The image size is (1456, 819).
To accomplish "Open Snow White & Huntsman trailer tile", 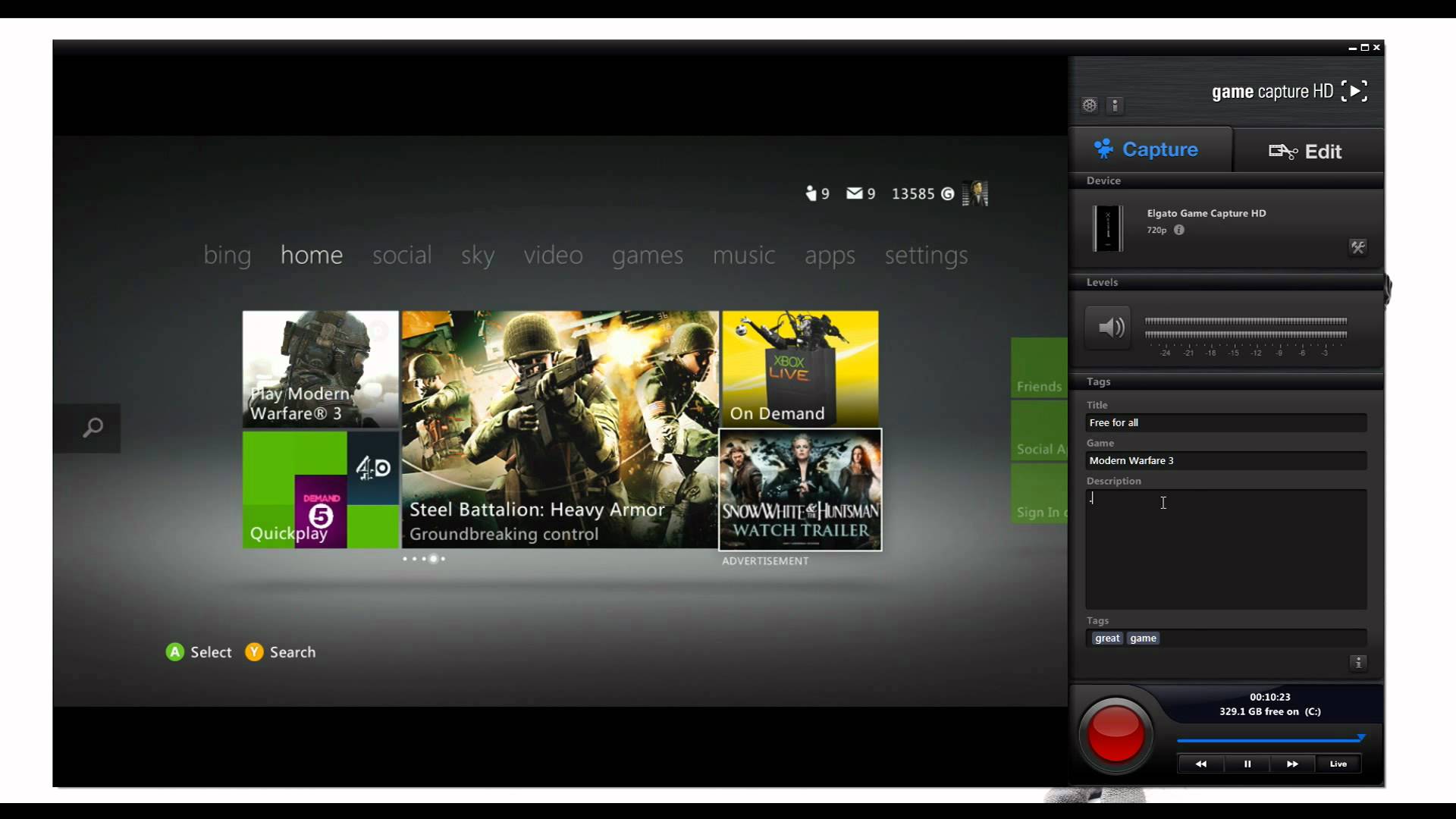I will point(800,490).
